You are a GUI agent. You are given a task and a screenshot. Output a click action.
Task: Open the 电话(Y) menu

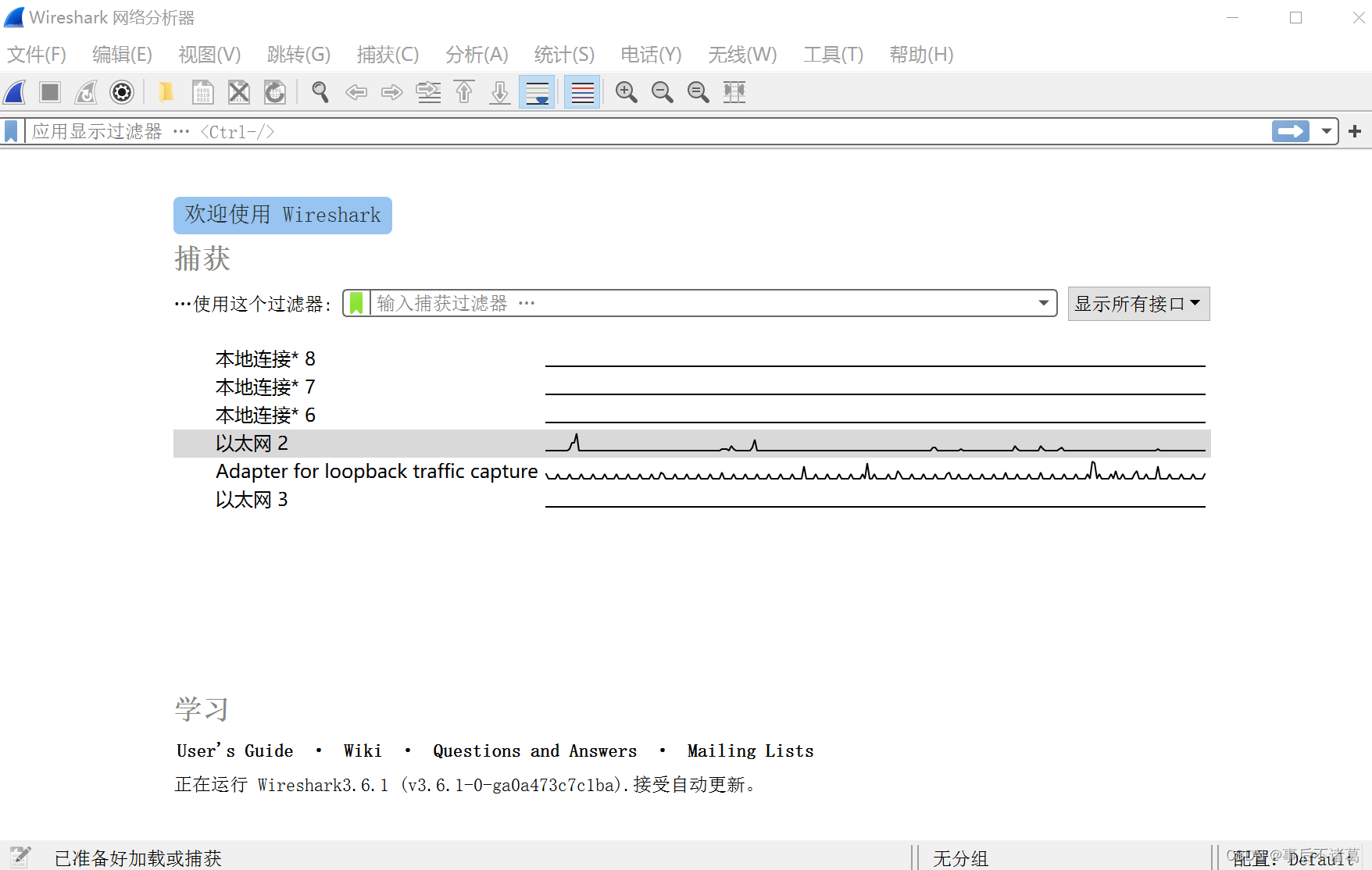(651, 55)
